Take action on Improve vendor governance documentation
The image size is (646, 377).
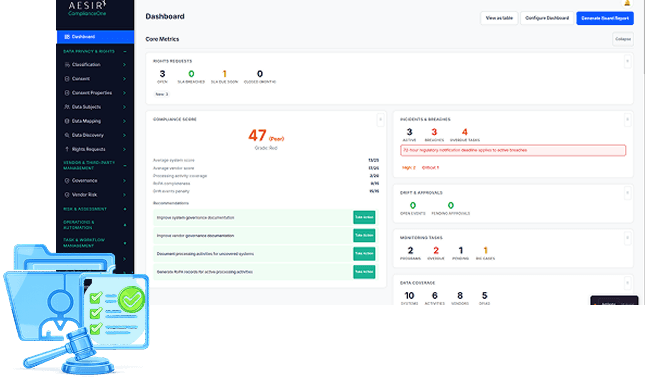pyautogui.click(x=364, y=235)
